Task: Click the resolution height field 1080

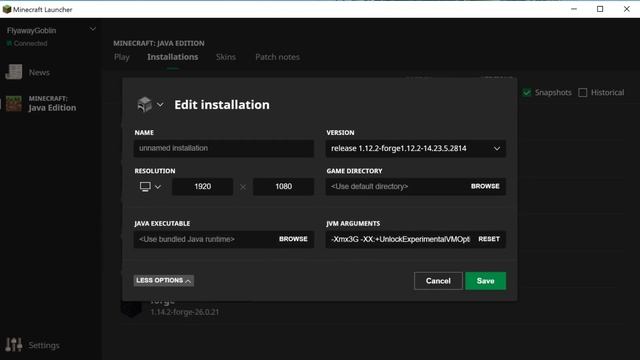Action: [283, 187]
